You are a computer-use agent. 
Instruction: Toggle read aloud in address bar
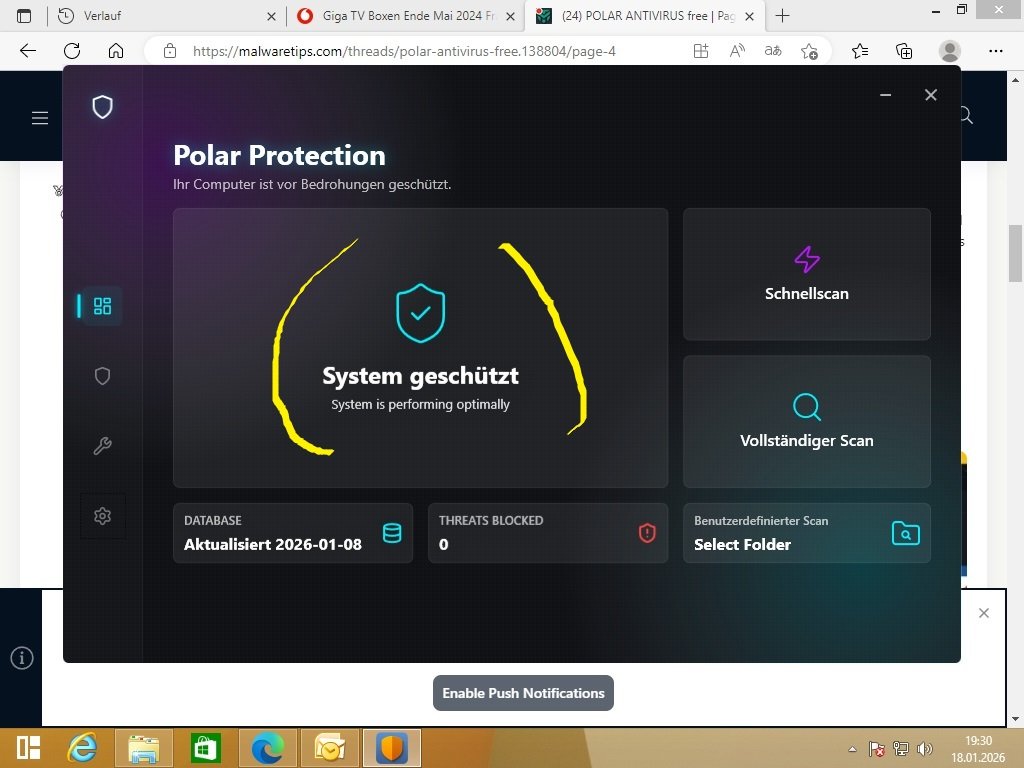737,51
